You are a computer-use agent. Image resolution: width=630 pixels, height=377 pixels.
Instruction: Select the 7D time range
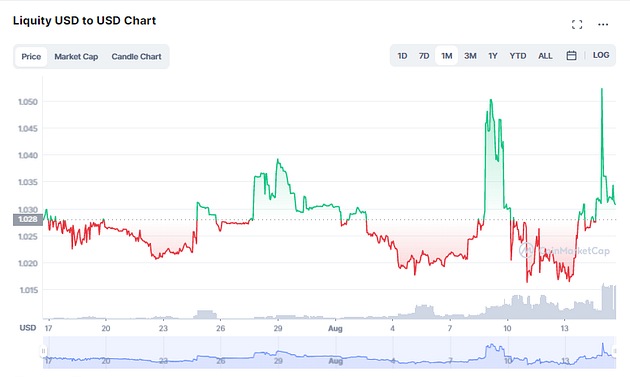pos(424,55)
